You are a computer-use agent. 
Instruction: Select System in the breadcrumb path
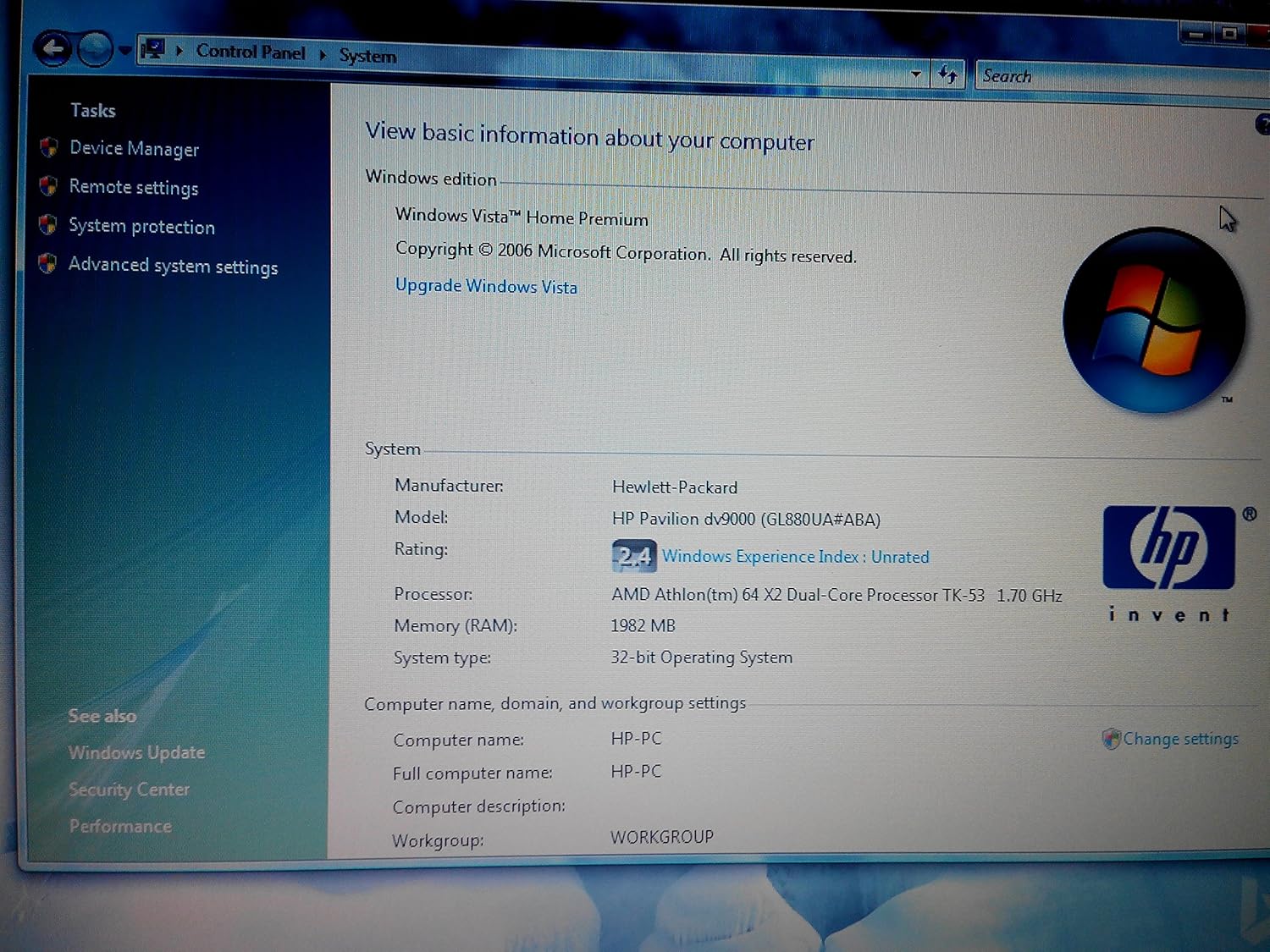(367, 56)
